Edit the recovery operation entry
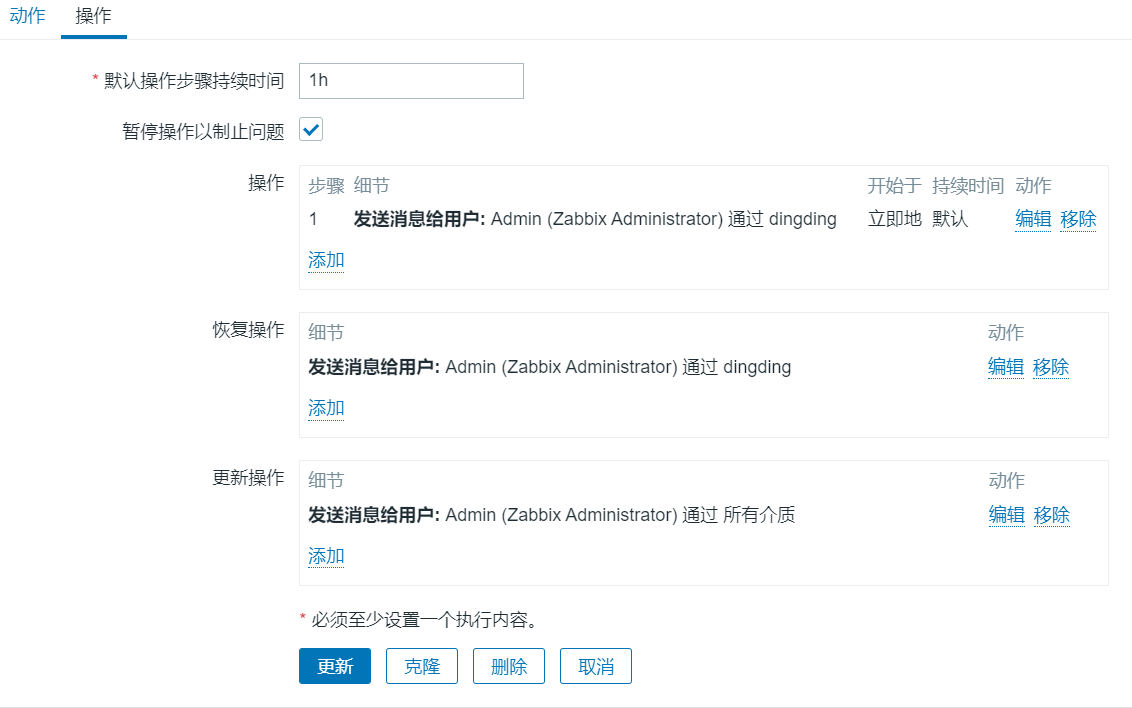1132x708 pixels. pyautogui.click(x=1006, y=367)
